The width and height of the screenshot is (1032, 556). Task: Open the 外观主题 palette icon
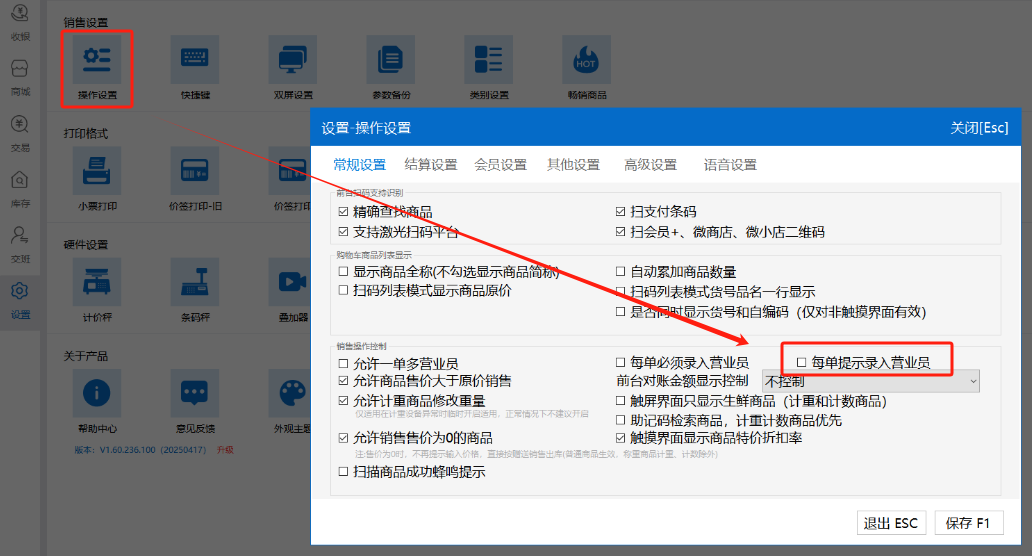(x=290, y=393)
